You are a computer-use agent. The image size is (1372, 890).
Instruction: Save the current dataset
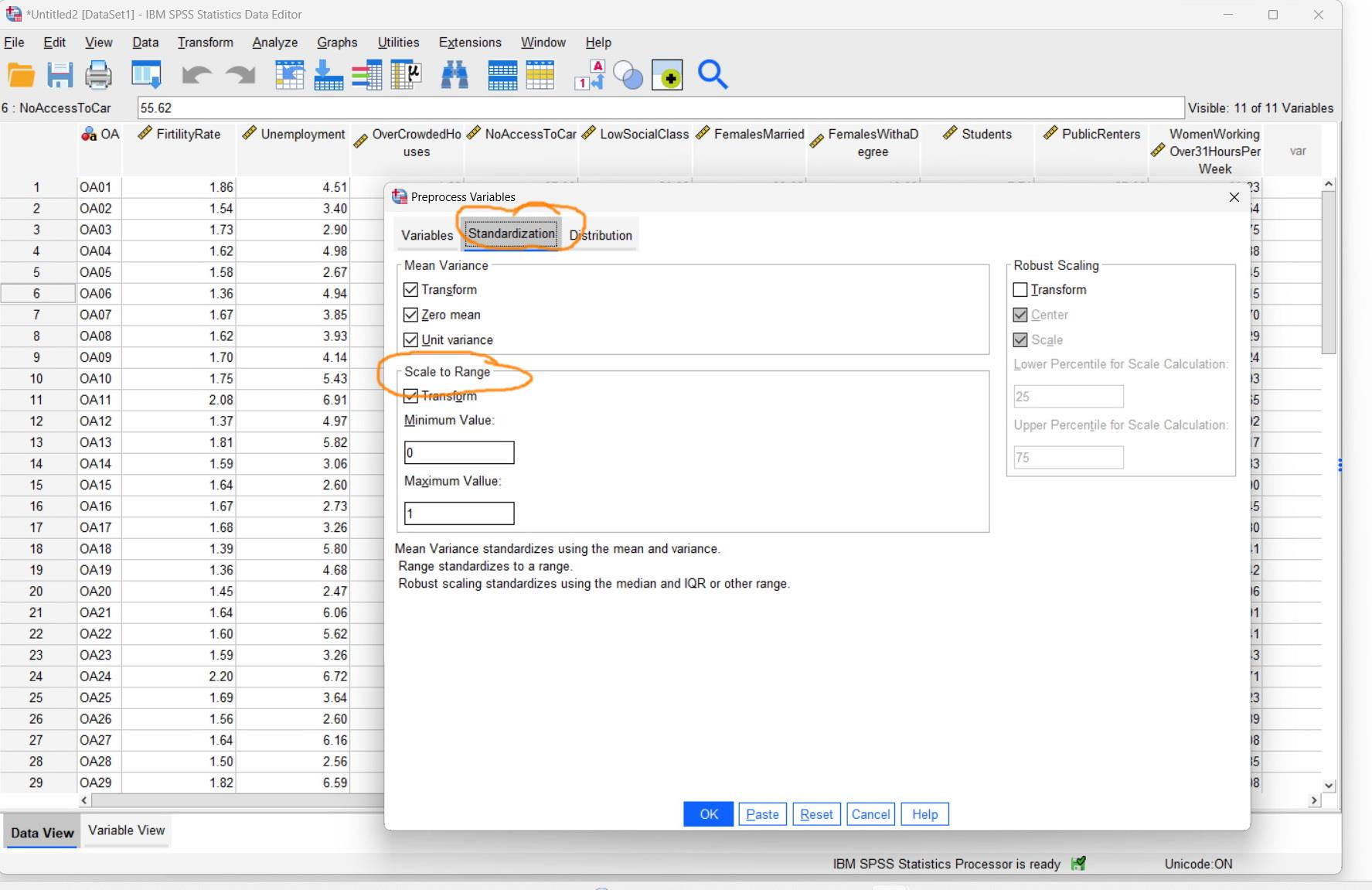coord(60,75)
